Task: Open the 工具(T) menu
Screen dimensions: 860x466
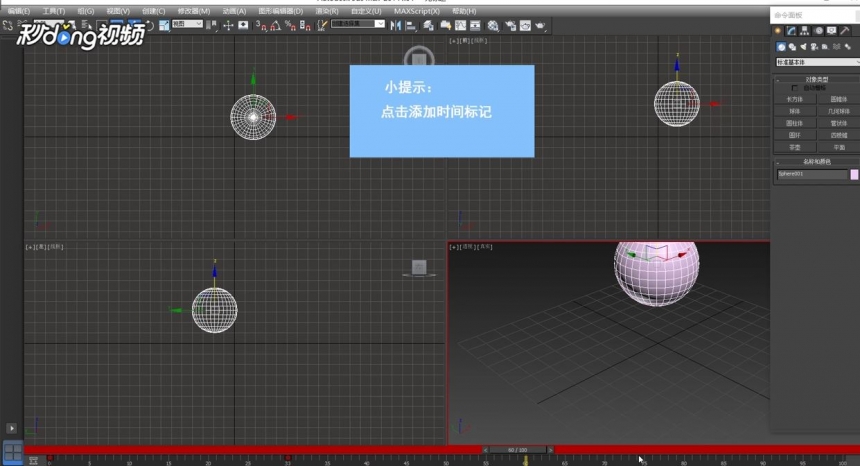Action: (53, 11)
